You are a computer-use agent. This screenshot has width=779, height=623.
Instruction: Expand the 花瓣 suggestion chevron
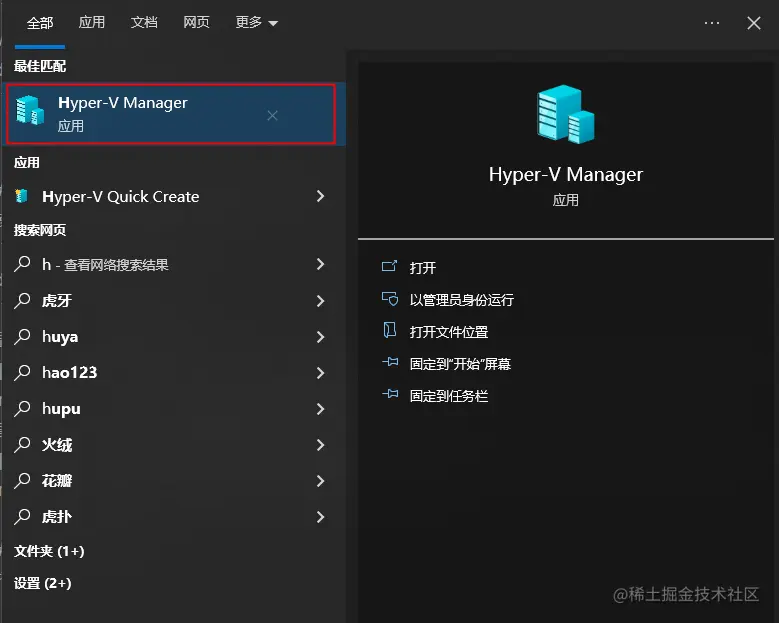[x=320, y=481]
